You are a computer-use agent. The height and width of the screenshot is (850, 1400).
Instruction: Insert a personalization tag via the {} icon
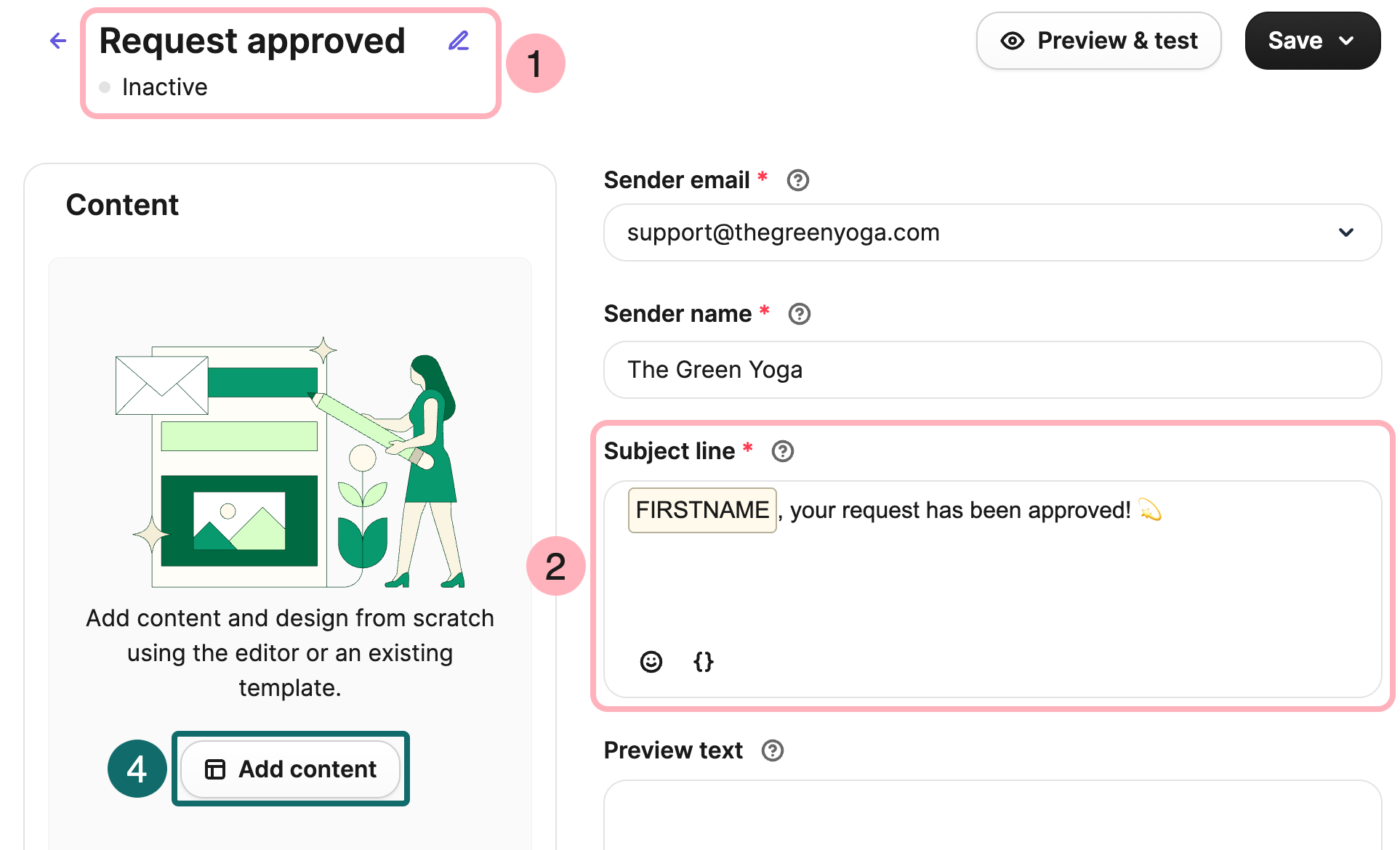click(x=702, y=662)
